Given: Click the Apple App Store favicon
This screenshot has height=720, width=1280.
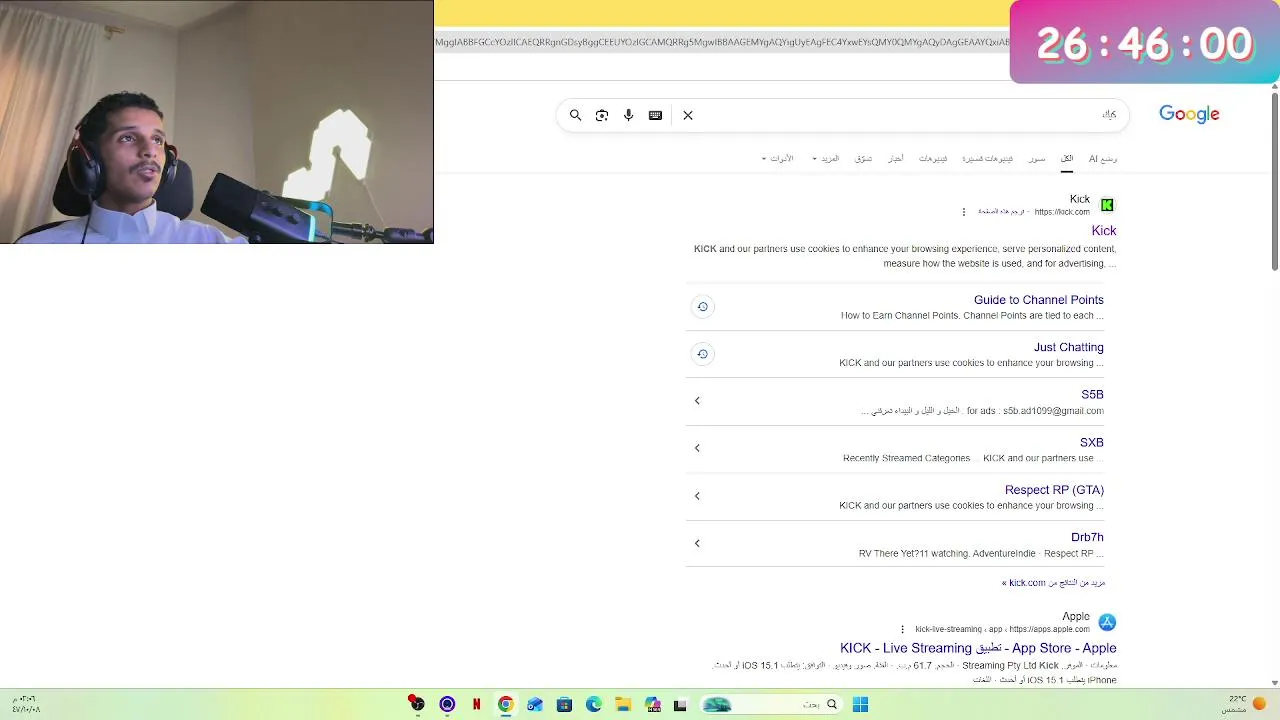Looking at the screenshot, I should [1107, 623].
